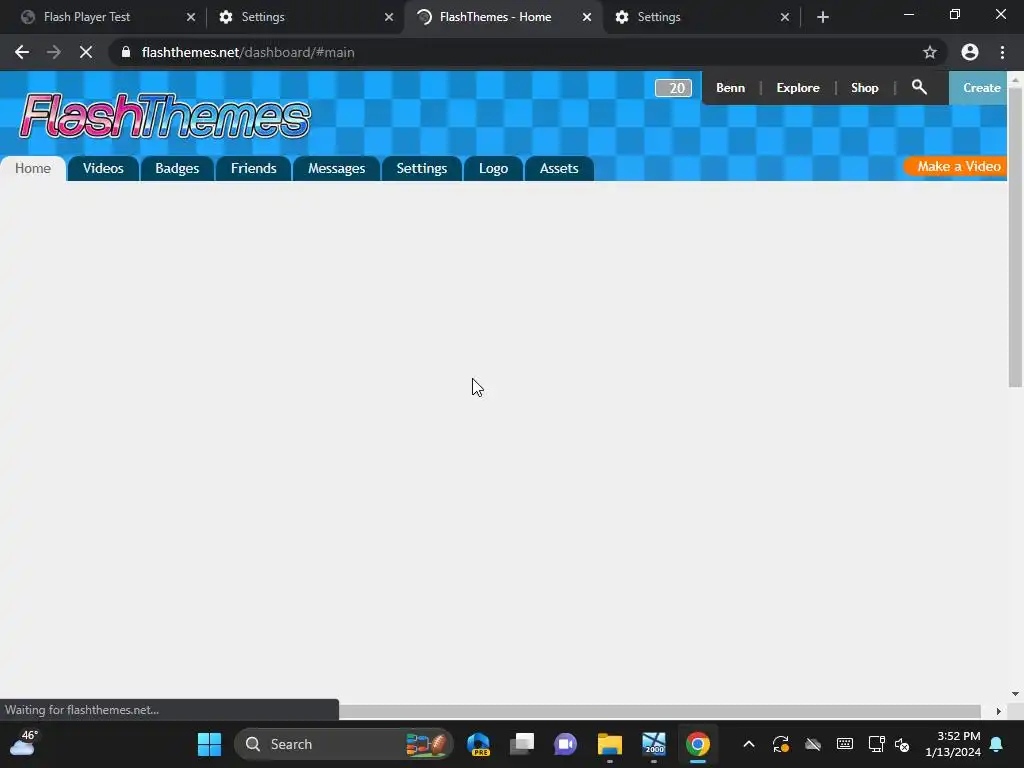This screenshot has height=768, width=1024.
Task: Bookmark this page with the star icon
Action: pyautogui.click(x=930, y=52)
